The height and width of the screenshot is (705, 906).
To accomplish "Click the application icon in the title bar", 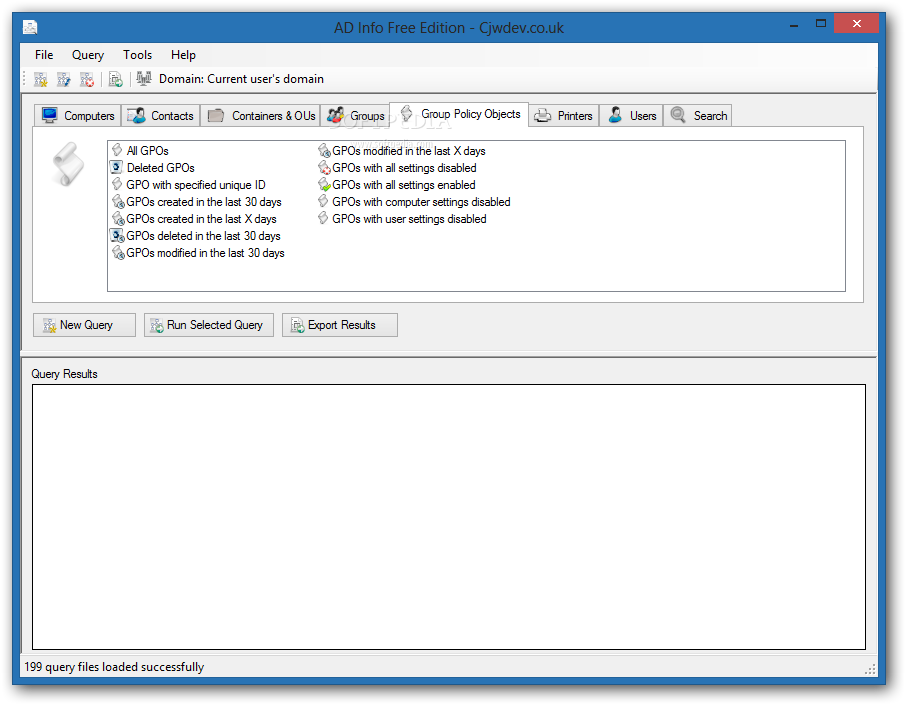I will tap(30, 27).
